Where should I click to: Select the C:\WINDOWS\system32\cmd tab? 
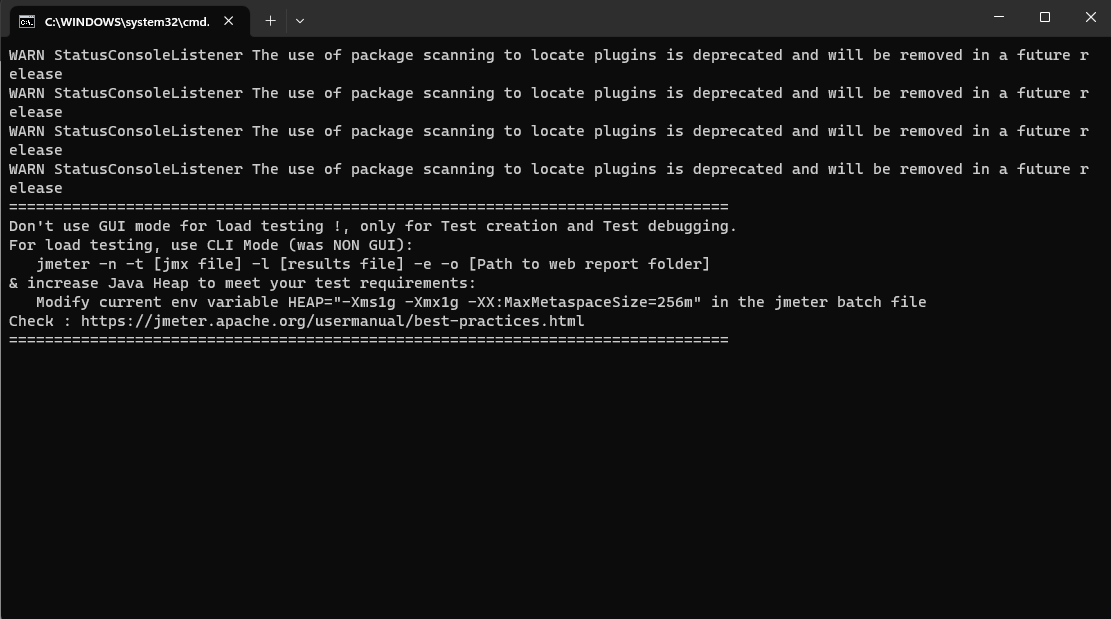(x=126, y=21)
